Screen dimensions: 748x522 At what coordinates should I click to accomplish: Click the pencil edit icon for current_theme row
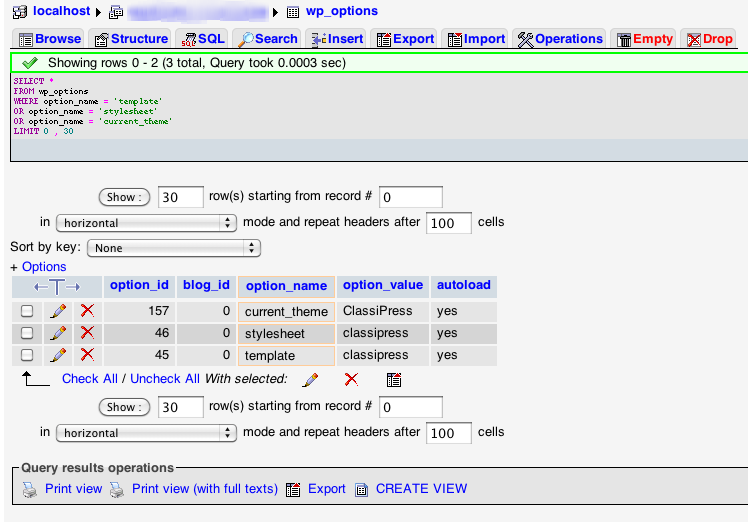(x=58, y=311)
